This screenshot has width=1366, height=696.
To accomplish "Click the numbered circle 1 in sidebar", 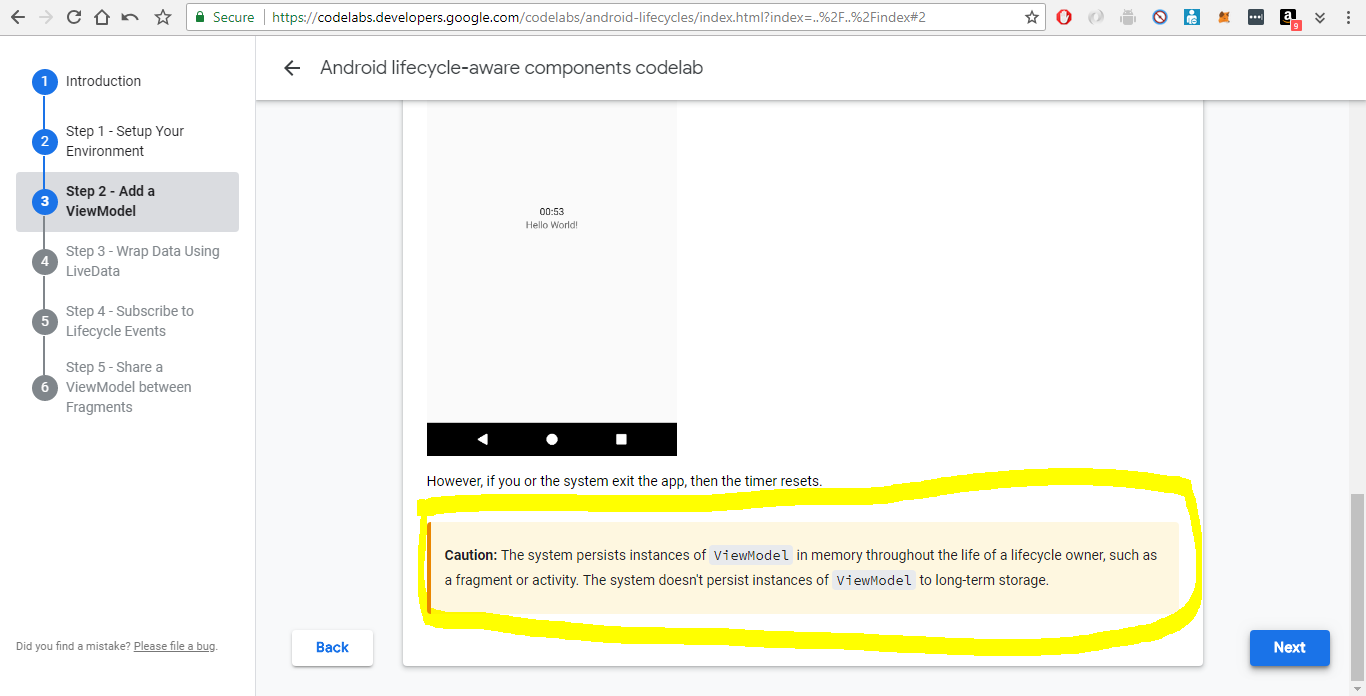I will [44, 82].
